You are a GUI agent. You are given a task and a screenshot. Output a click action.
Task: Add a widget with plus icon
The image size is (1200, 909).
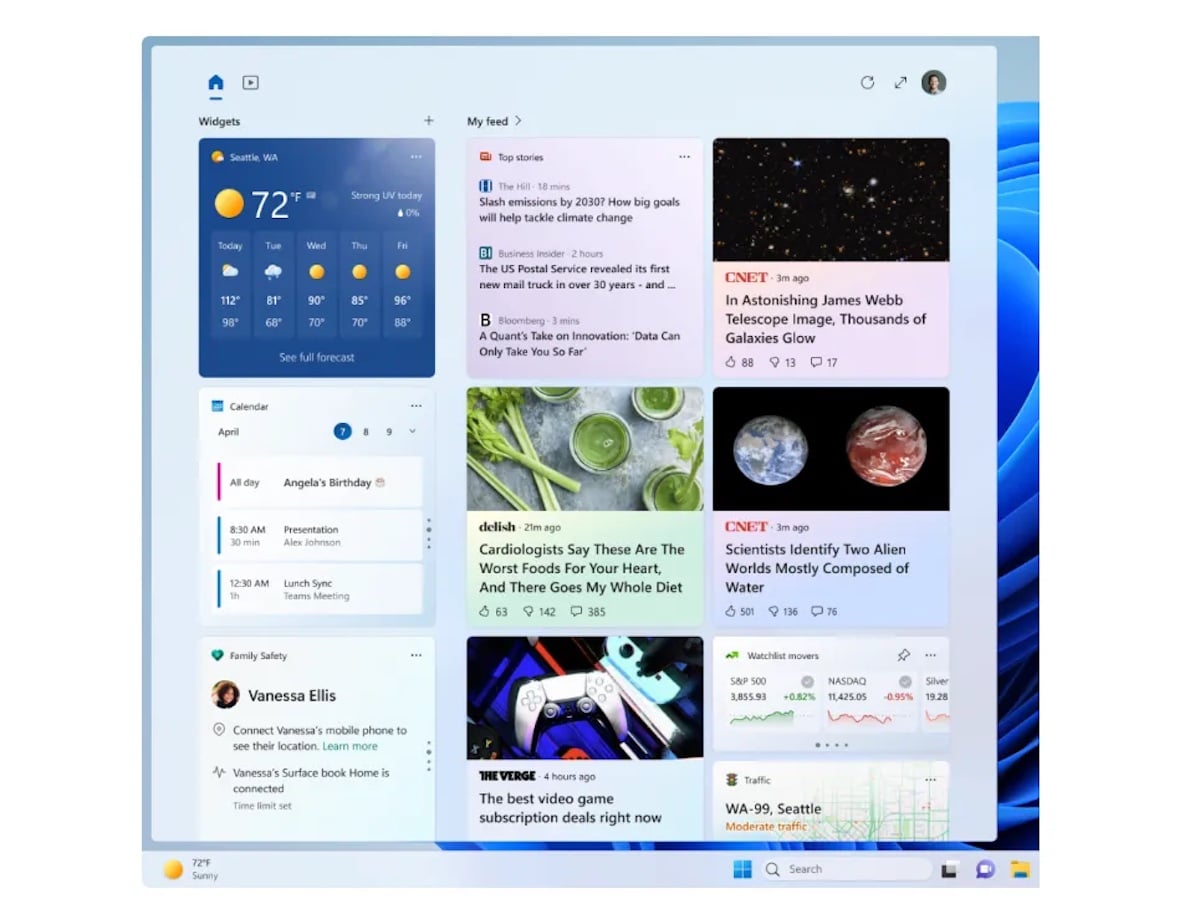pos(429,121)
